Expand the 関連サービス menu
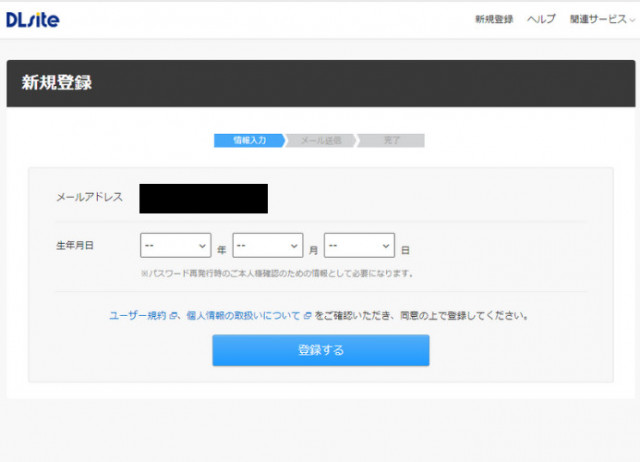The height and width of the screenshot is (462, 640). (x=602, y=19)
